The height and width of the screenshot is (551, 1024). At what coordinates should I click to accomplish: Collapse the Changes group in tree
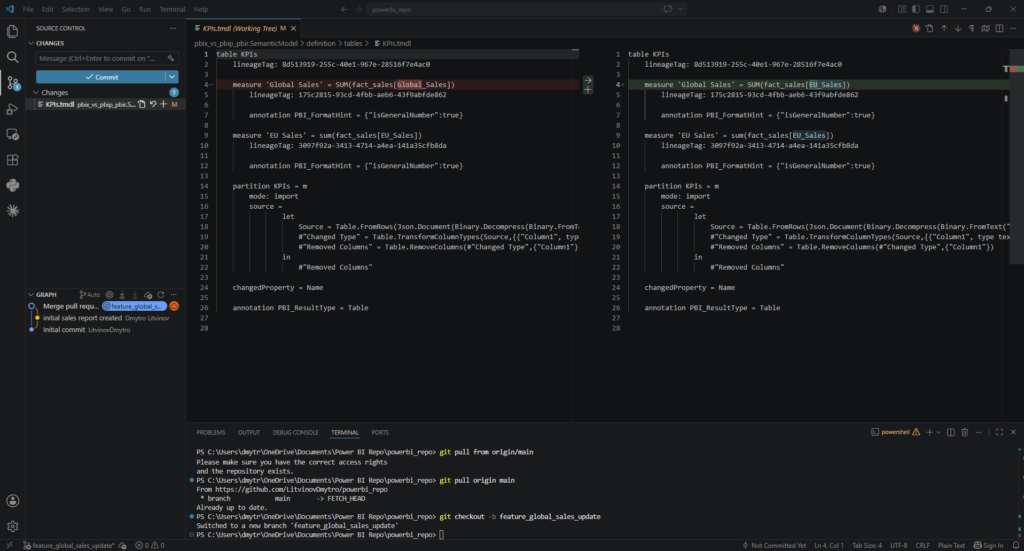(55, 93)
